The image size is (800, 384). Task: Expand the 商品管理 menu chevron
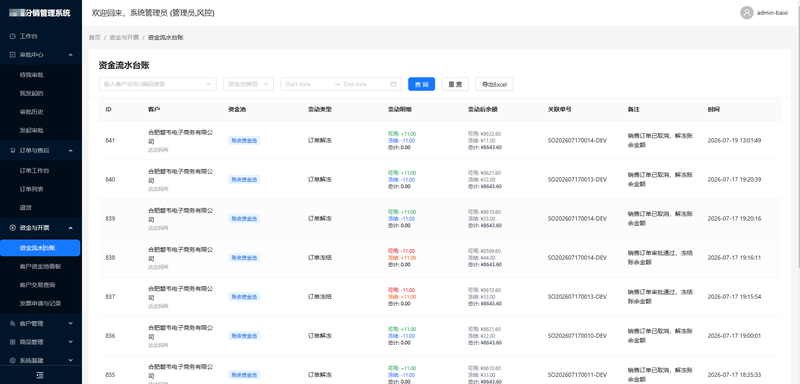pyautogui.click(x=70, y=342)
